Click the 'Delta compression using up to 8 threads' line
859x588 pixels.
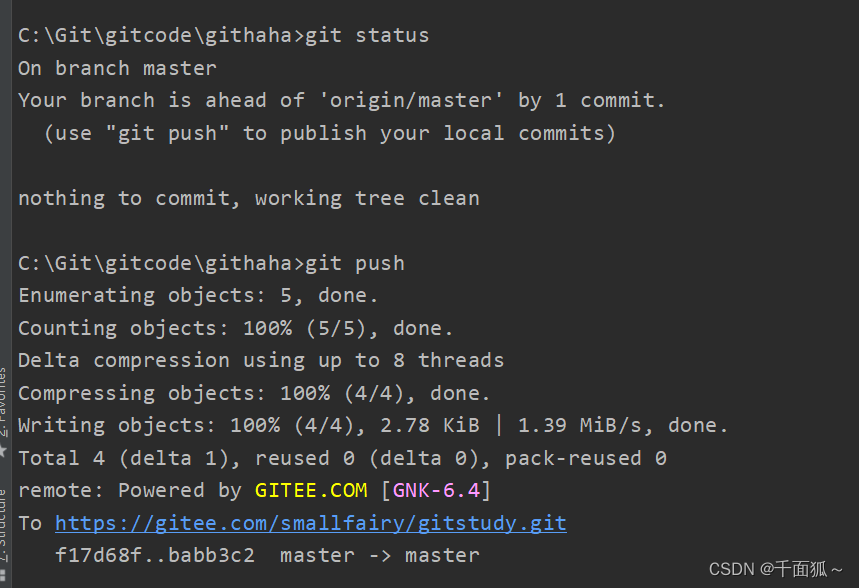(x=261, y=361)
